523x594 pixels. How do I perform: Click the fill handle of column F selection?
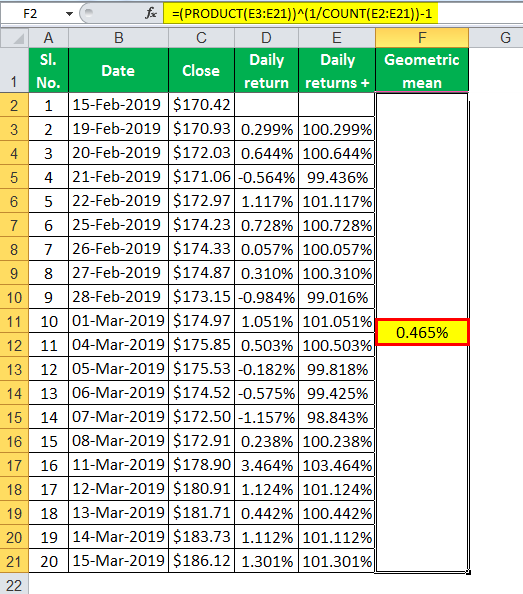pyautogui.click(x=468, y=572)
